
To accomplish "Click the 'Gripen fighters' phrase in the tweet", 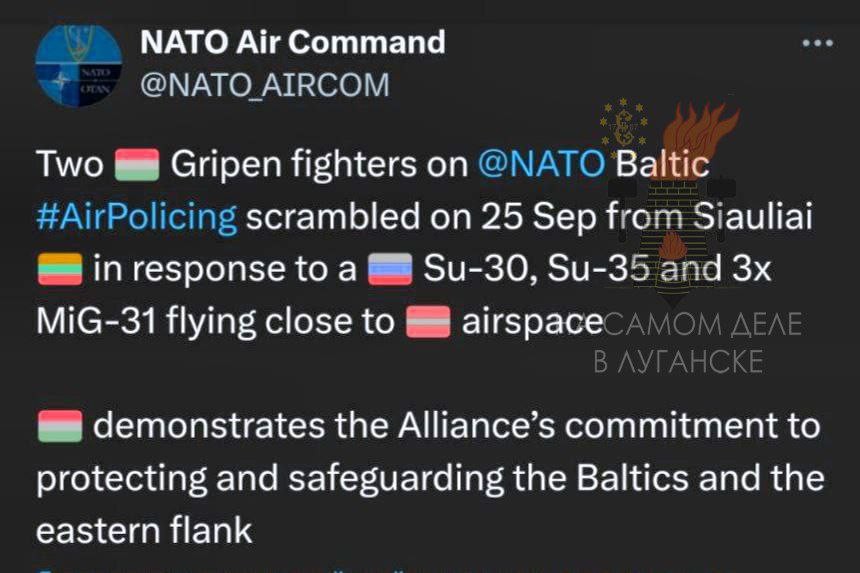I will click(x=293, y=164).
